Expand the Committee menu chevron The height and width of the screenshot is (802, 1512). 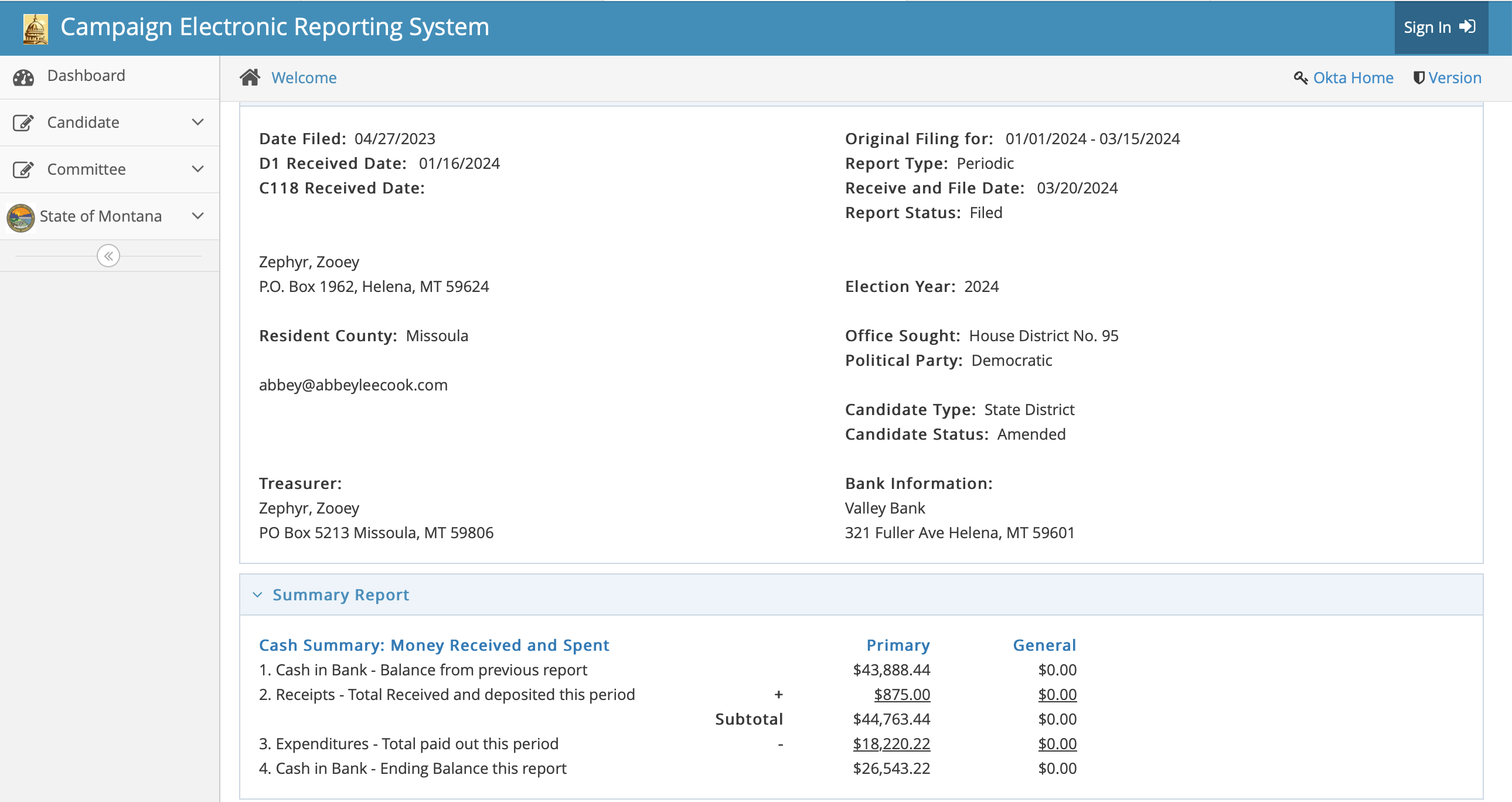tap(198, 169)
